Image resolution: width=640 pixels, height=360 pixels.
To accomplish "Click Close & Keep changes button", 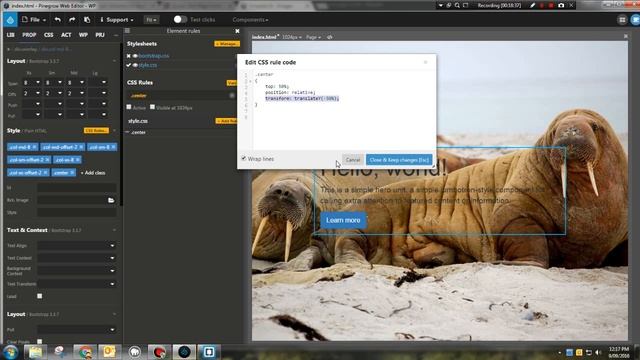I will (399, 160).
